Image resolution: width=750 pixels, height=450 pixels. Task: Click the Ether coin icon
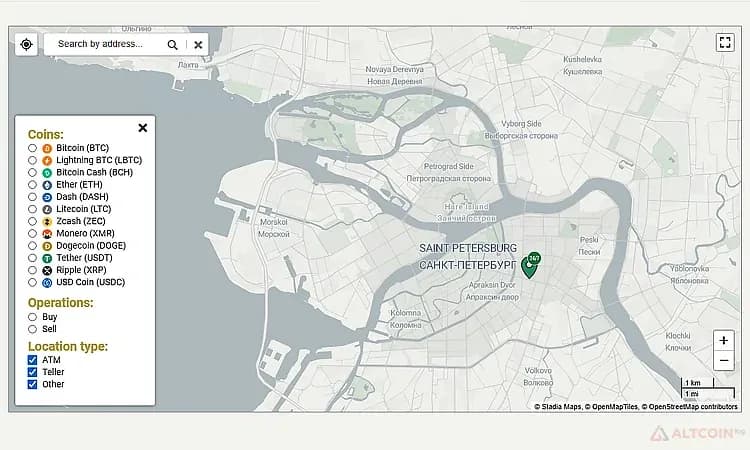(47, 185)
